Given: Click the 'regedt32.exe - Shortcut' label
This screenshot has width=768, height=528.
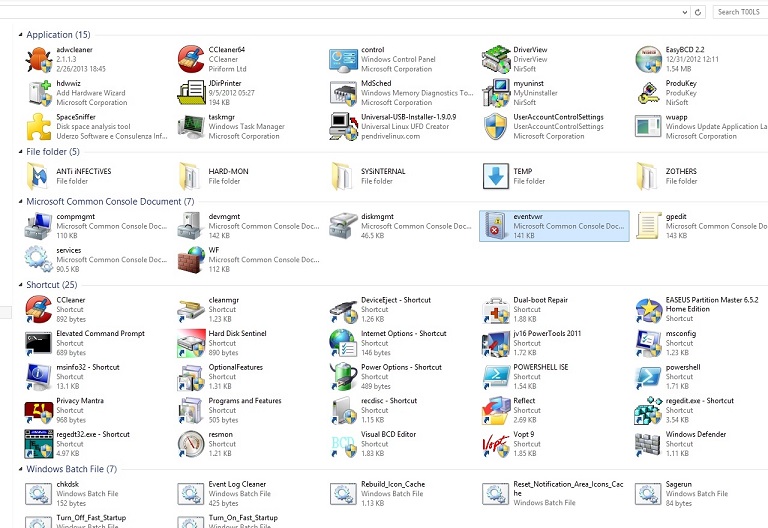Looking at the screenshot, I should (x=93, y=434).
